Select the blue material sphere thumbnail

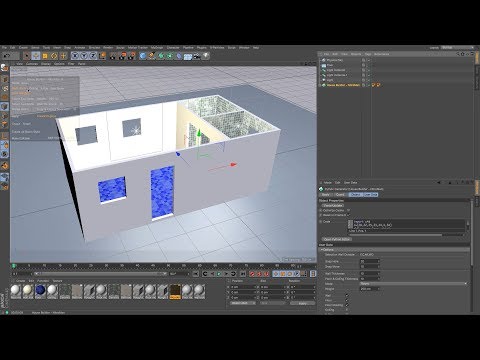tap(40, 291)
